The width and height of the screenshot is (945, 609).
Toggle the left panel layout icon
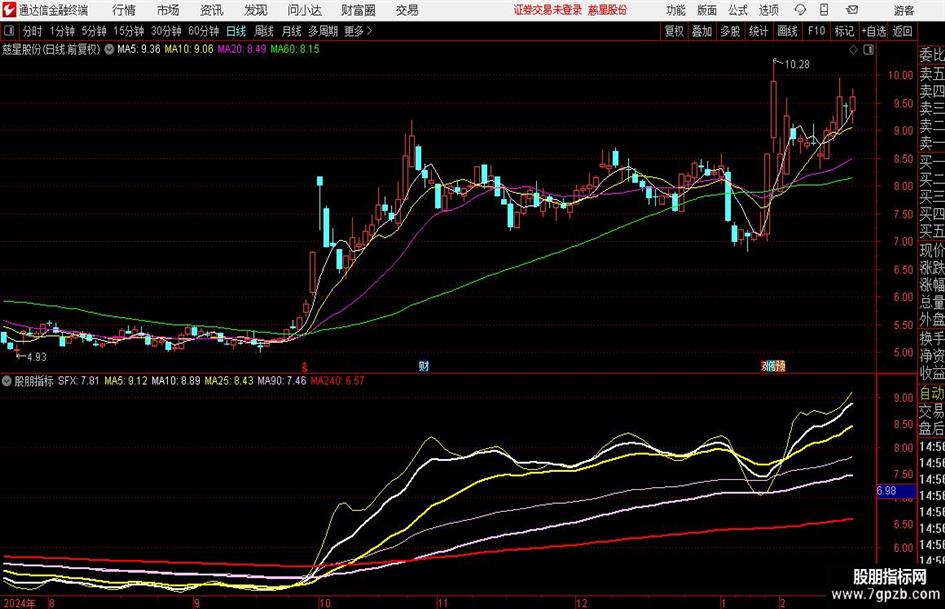tap(9, 31)
